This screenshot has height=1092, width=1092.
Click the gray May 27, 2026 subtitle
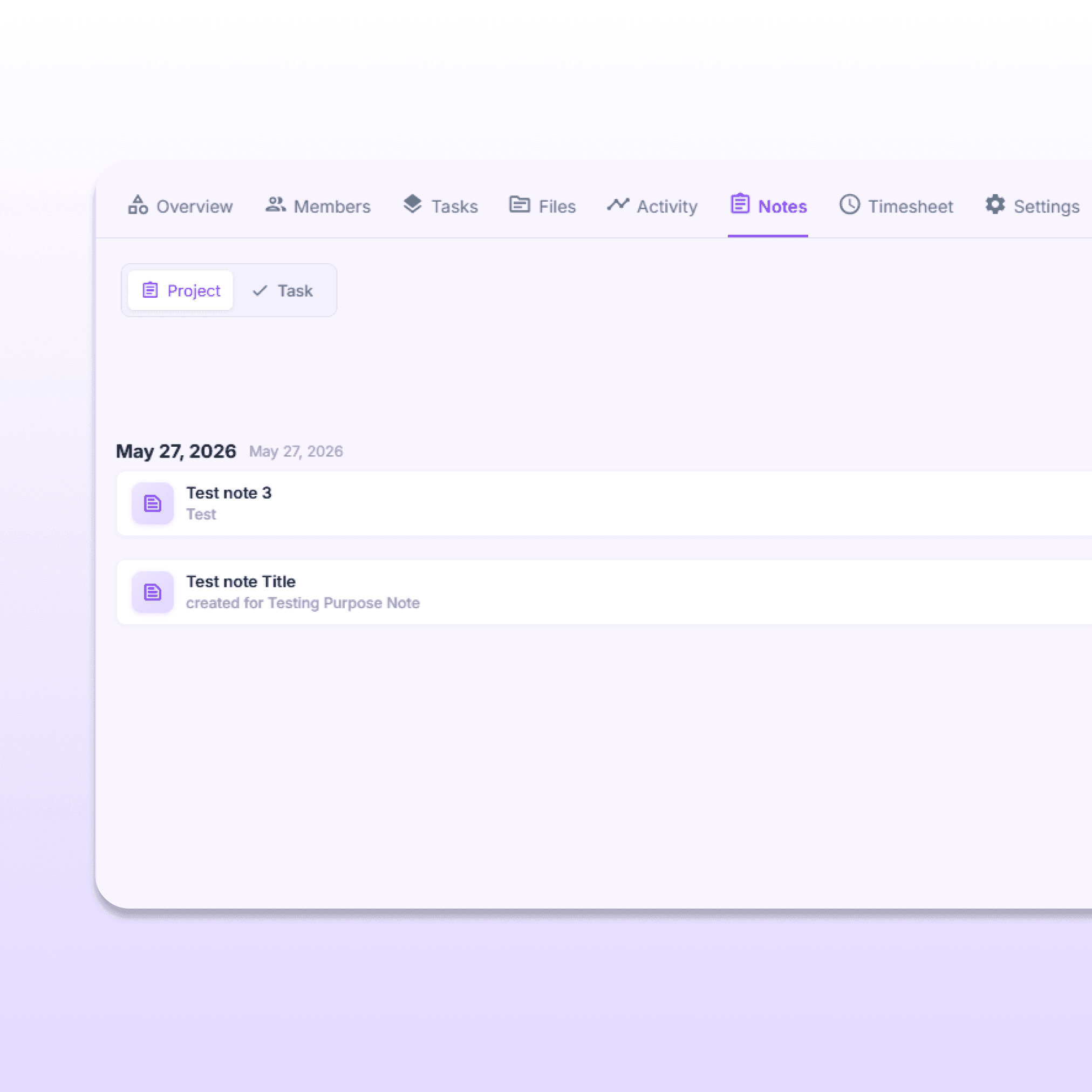tap(296, 451)
